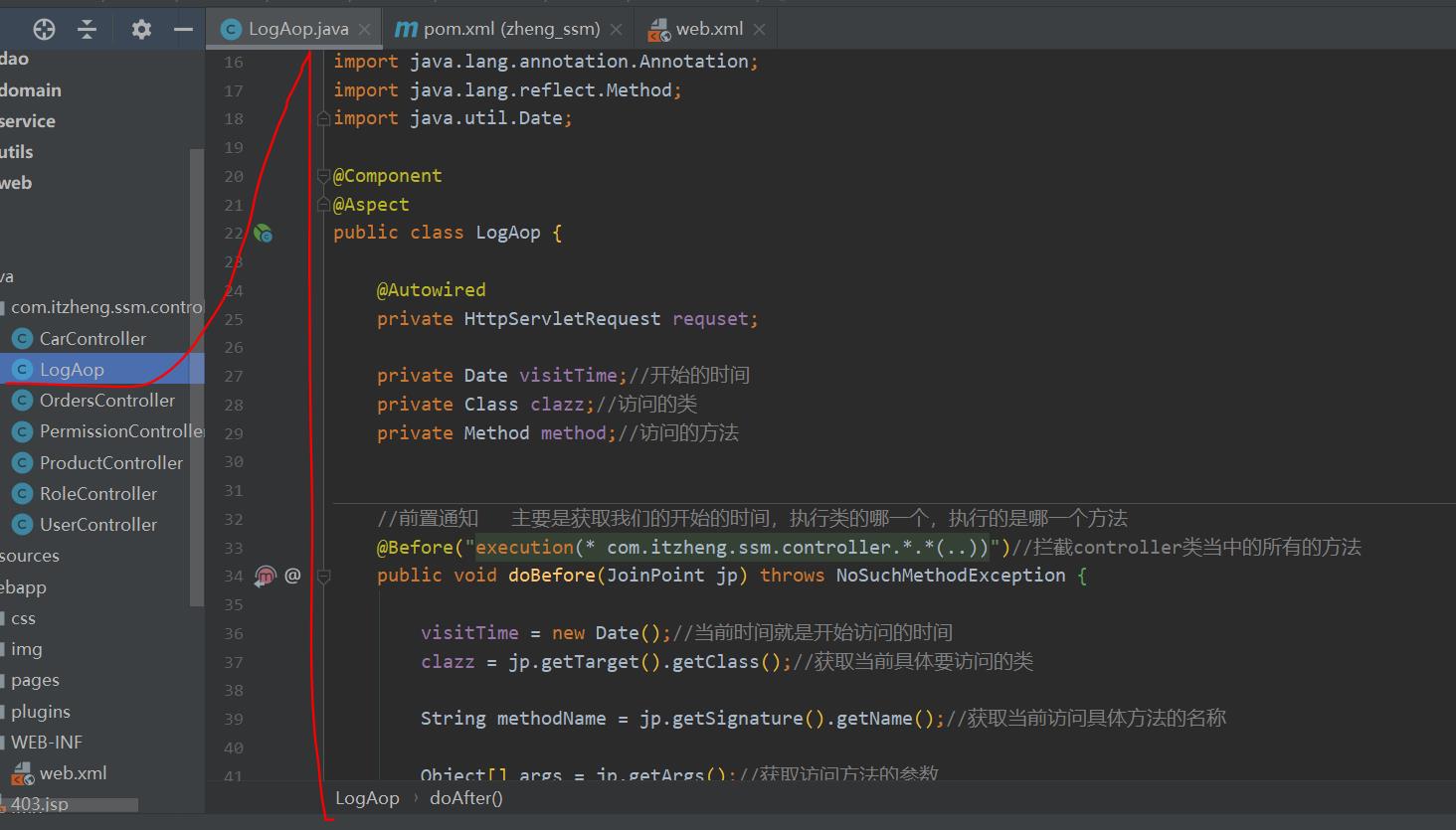Select the utils package in tree

pyautogui.click(x=17, y=151)
